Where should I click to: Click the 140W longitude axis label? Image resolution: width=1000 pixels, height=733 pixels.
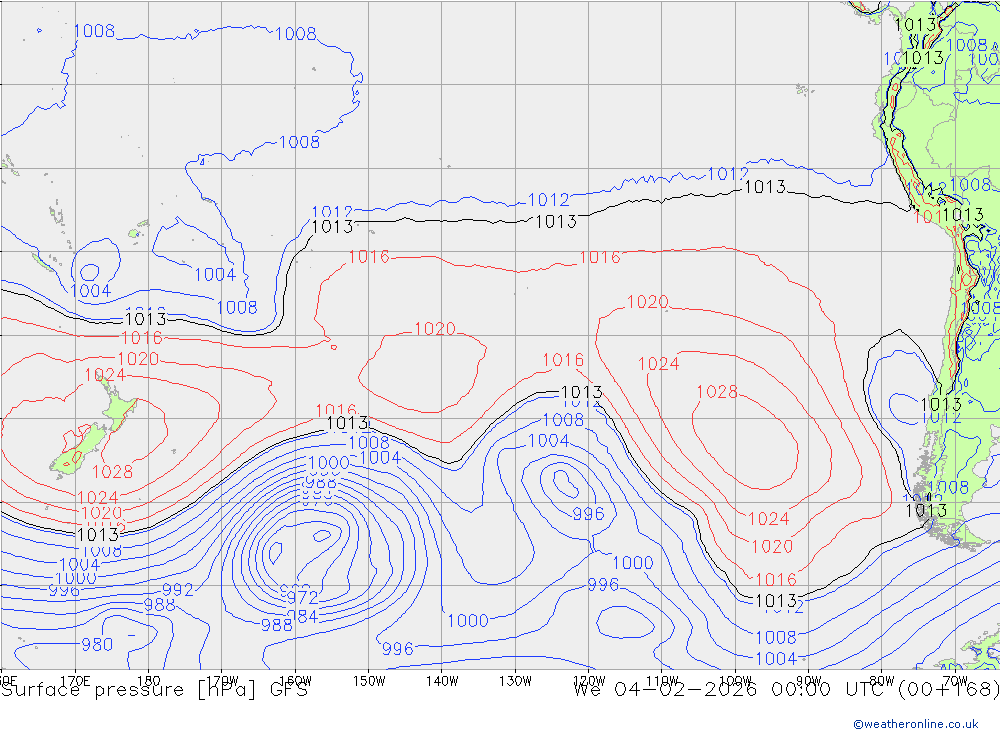(x=442, y=681)
